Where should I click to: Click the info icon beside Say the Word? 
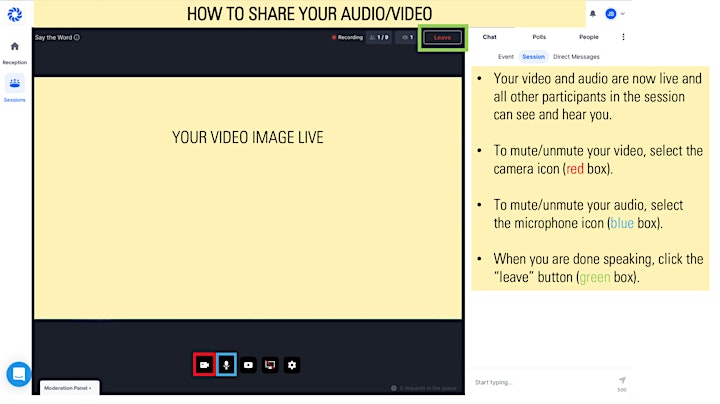pyautogui.click(x=77, y=38)
